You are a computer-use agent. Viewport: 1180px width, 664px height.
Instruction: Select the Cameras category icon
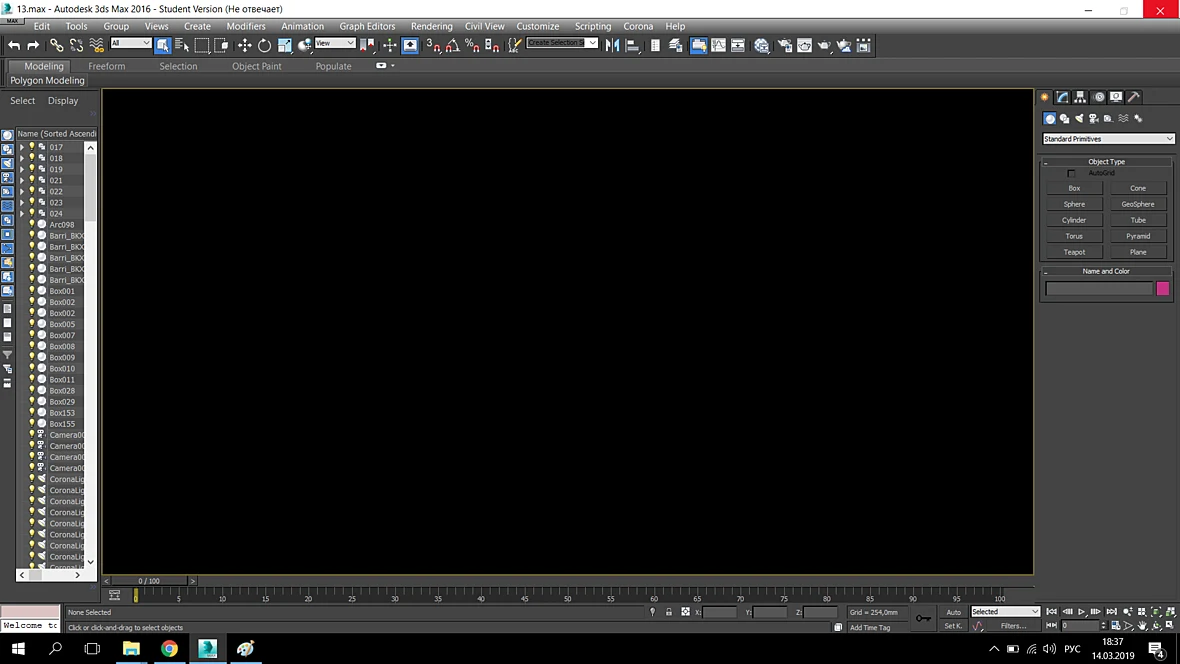[x=1093, y=118]
